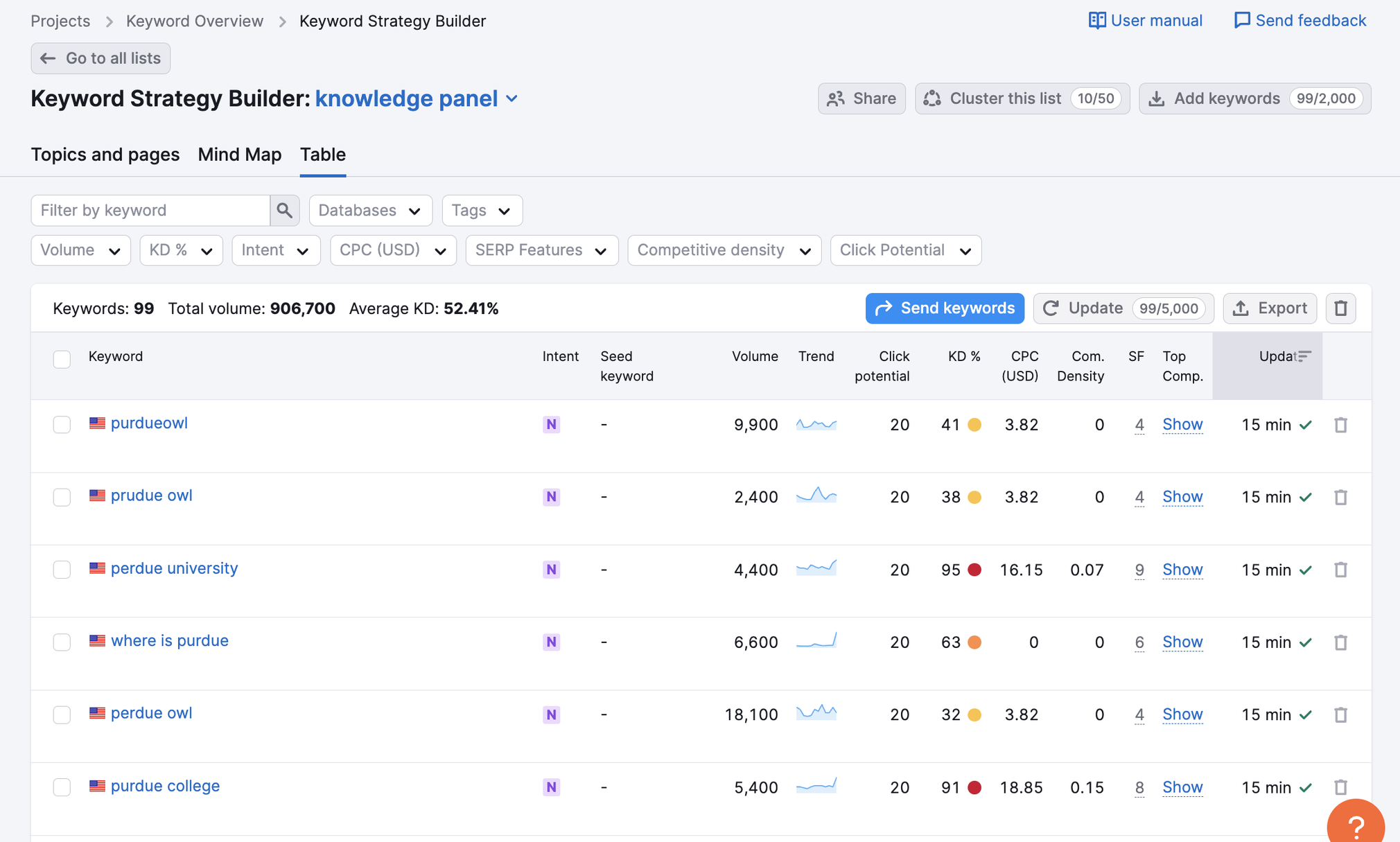
Task: Check the select-all keywords checkbox
Action: [62, 359]
